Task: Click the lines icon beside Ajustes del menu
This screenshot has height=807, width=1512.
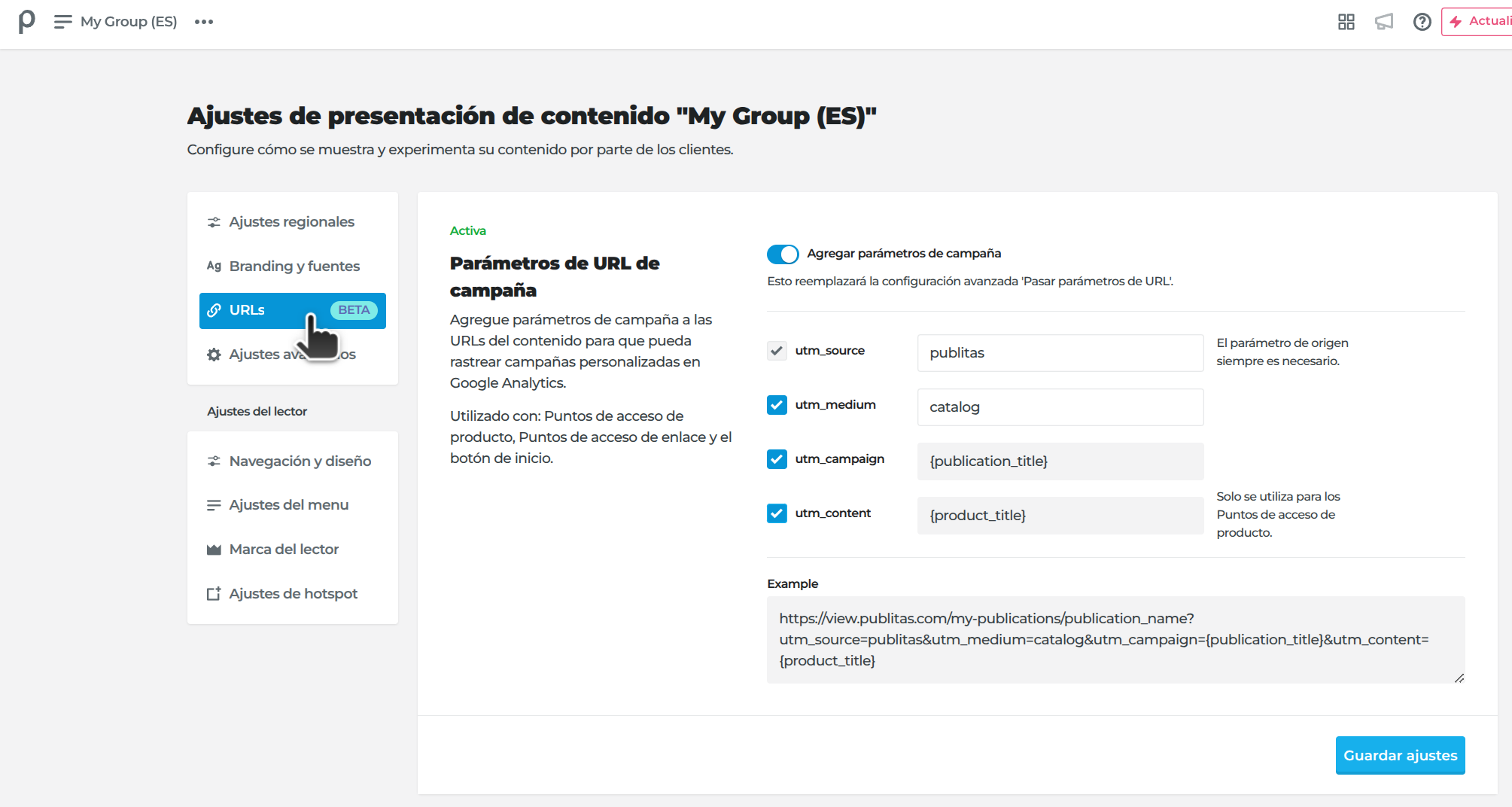Action: point(214,505)
